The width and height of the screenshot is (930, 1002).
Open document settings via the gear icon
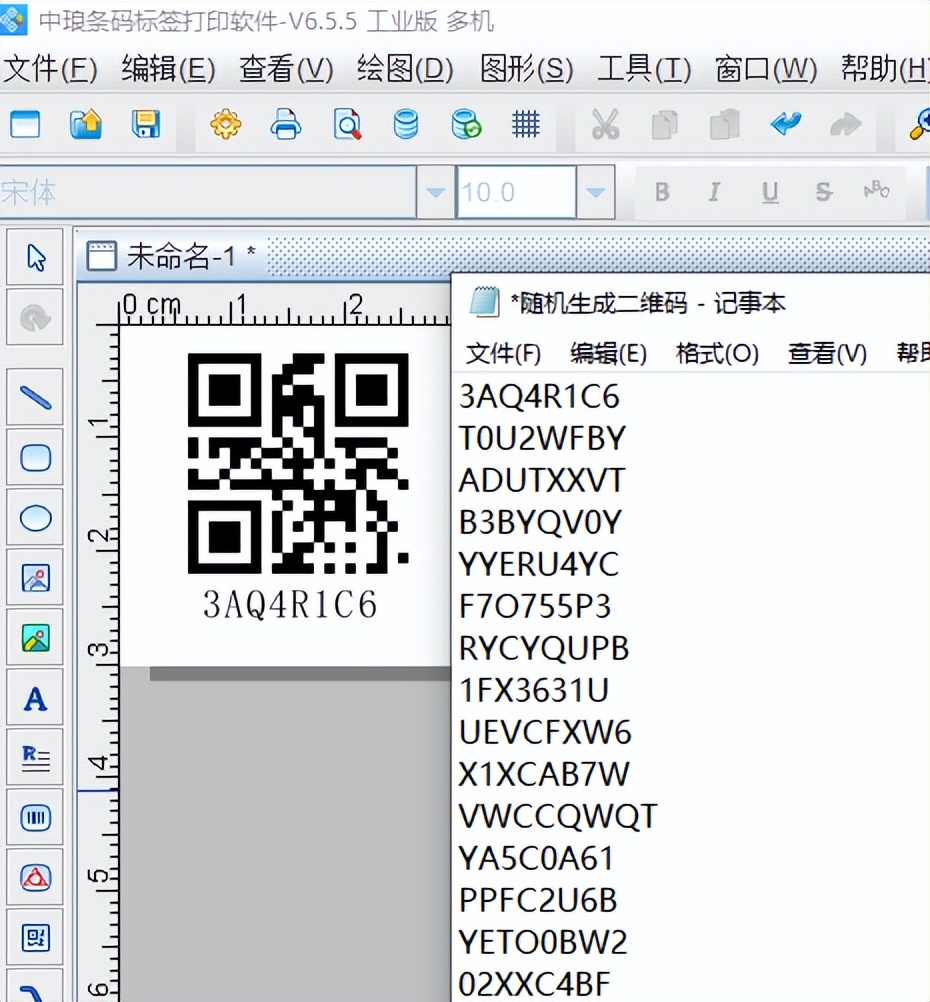tap(226, 124)
